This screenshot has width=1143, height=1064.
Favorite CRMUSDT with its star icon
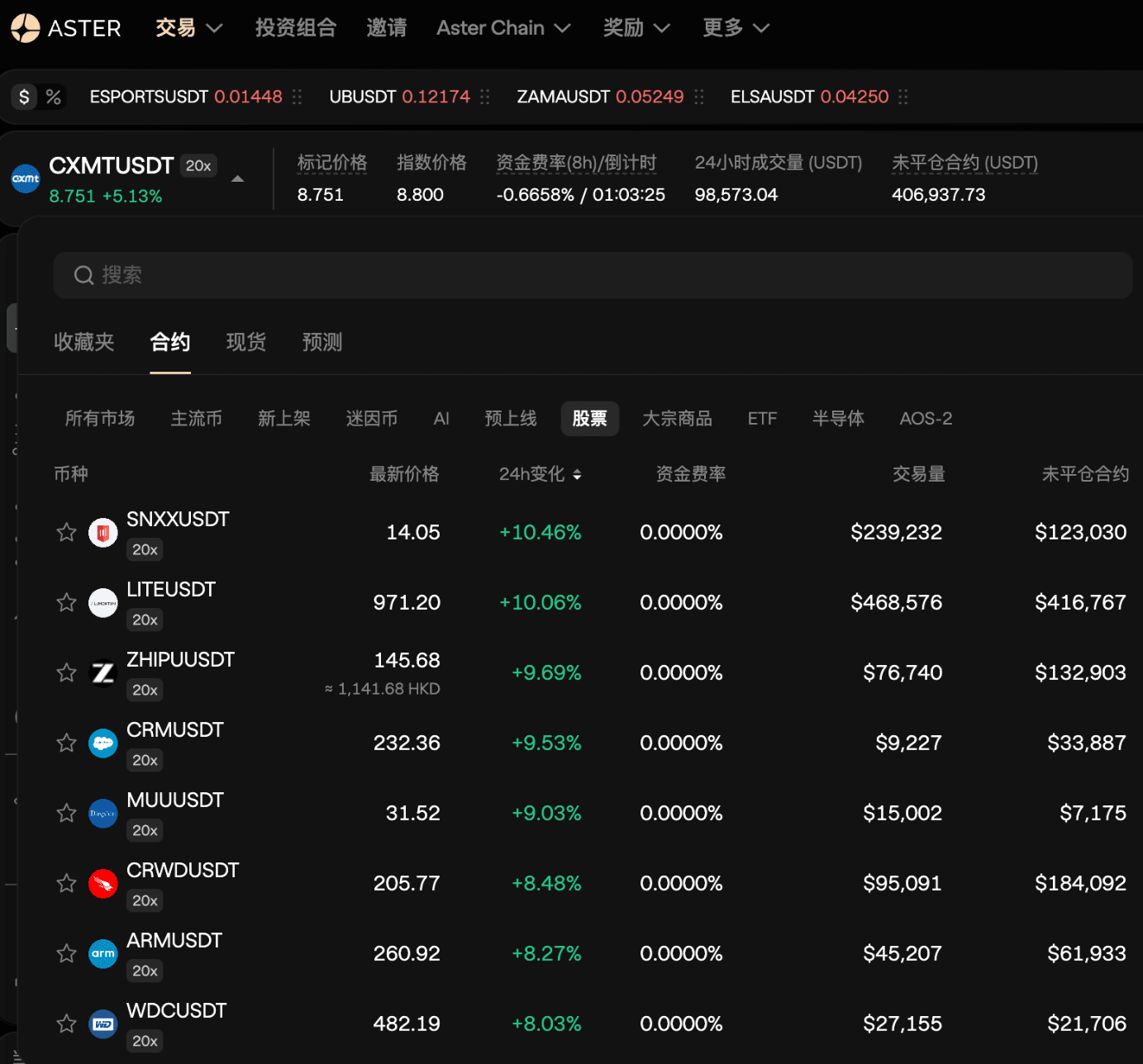coord(67,743)
